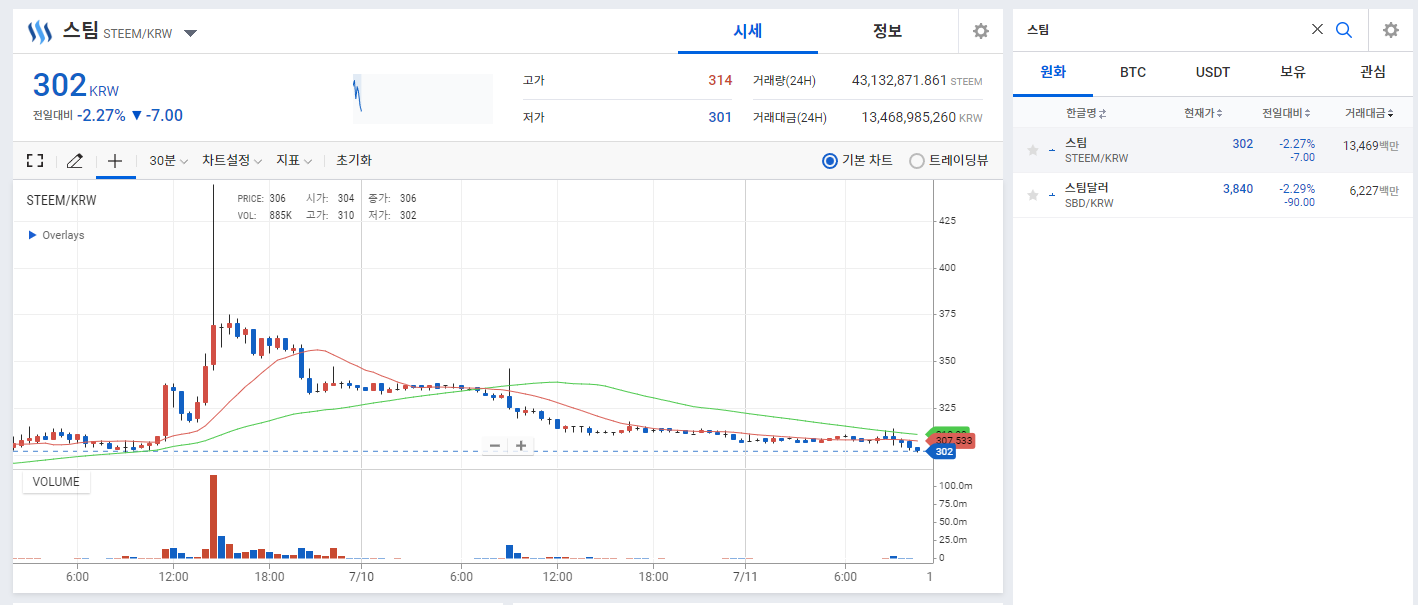Click the 3,840 price of 스팀달러
Screen dimensions: 1418x605
tap(1238, 189)
